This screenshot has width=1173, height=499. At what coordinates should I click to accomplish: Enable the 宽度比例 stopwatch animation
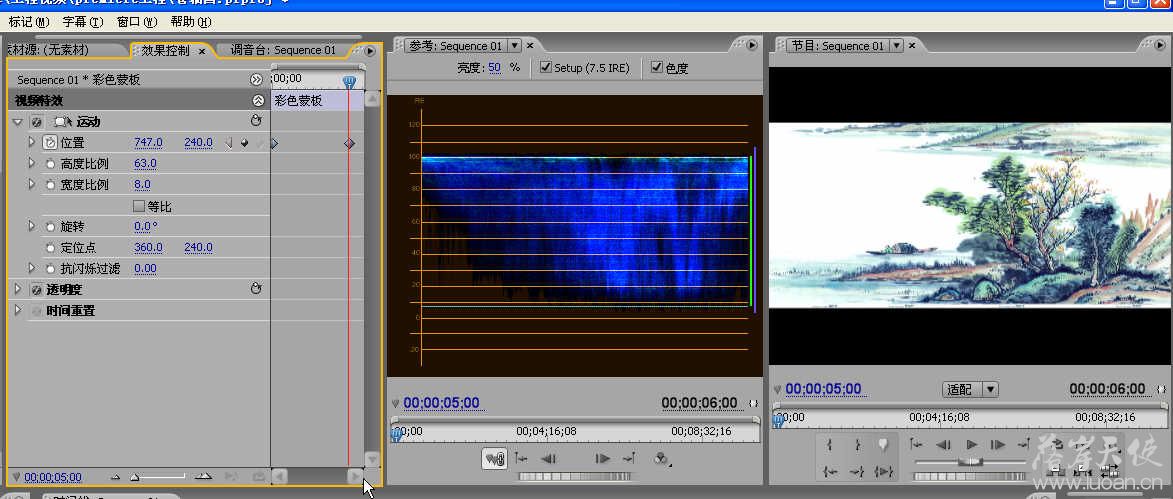click(50, 184)
